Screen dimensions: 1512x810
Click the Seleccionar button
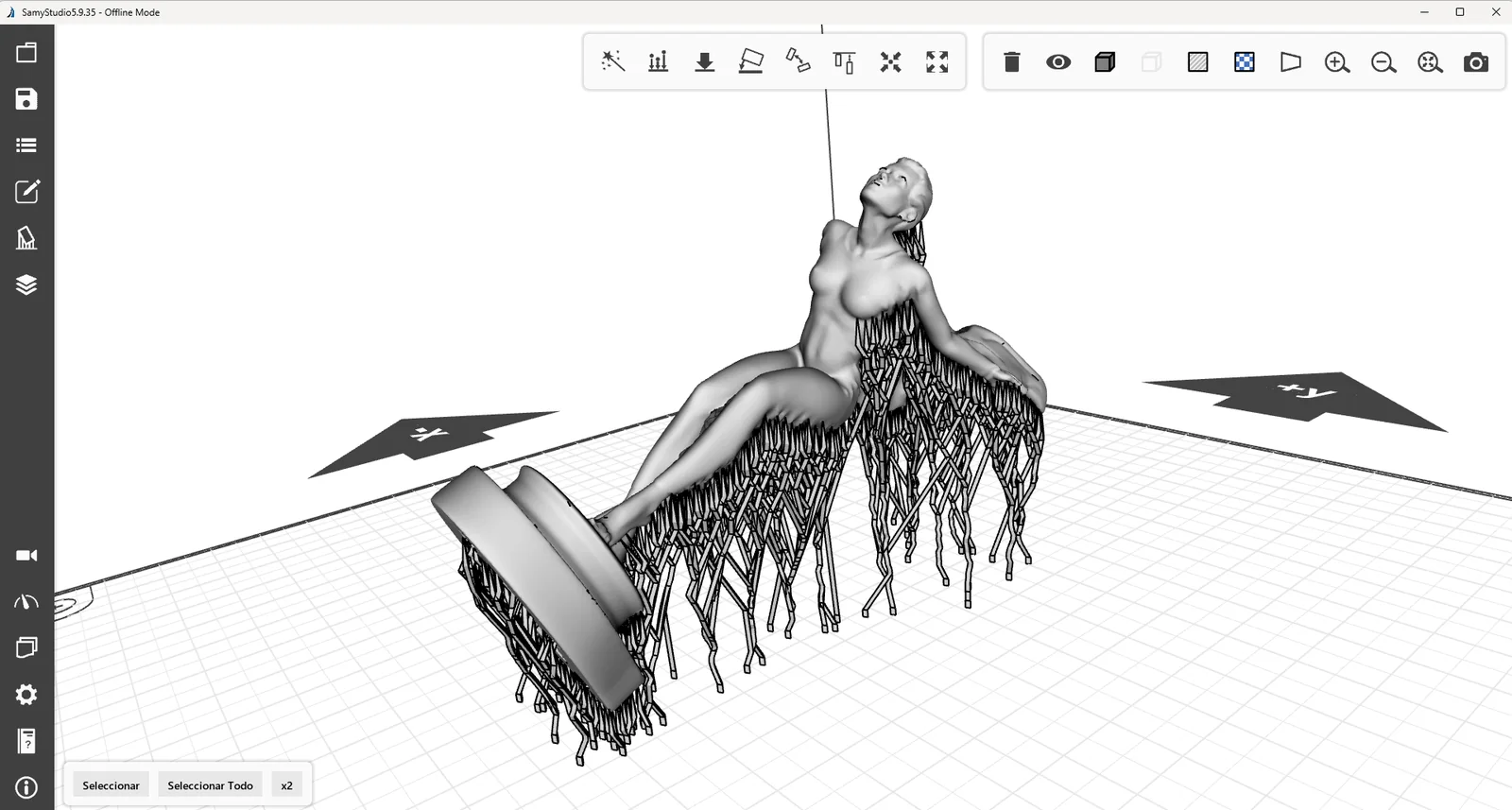(111, 785)
